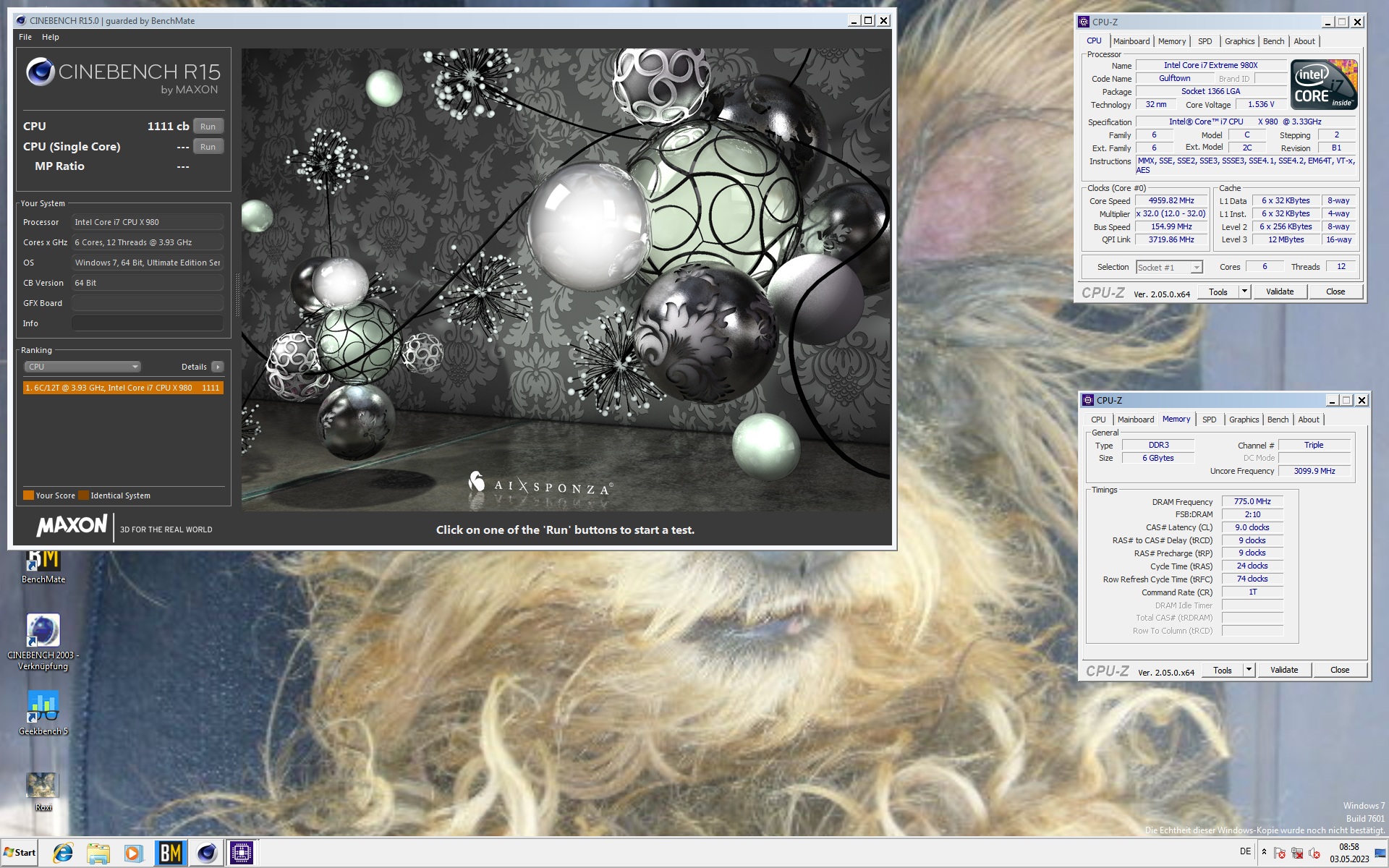The width and height of the screenshot is (1389, 868).
Task: Click the top CPU-Z title bar icon
Action: [1084, 22]
